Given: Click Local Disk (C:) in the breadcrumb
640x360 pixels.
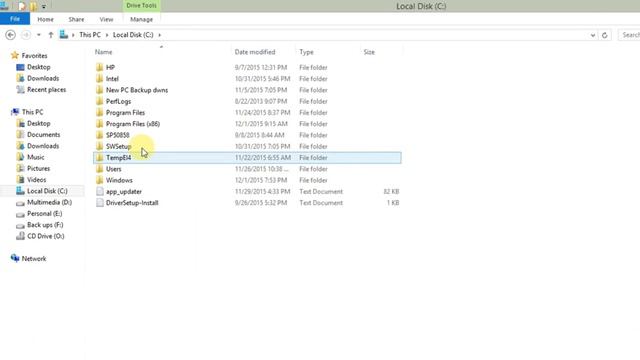Looking at the screenshot, I should [133, 35].
